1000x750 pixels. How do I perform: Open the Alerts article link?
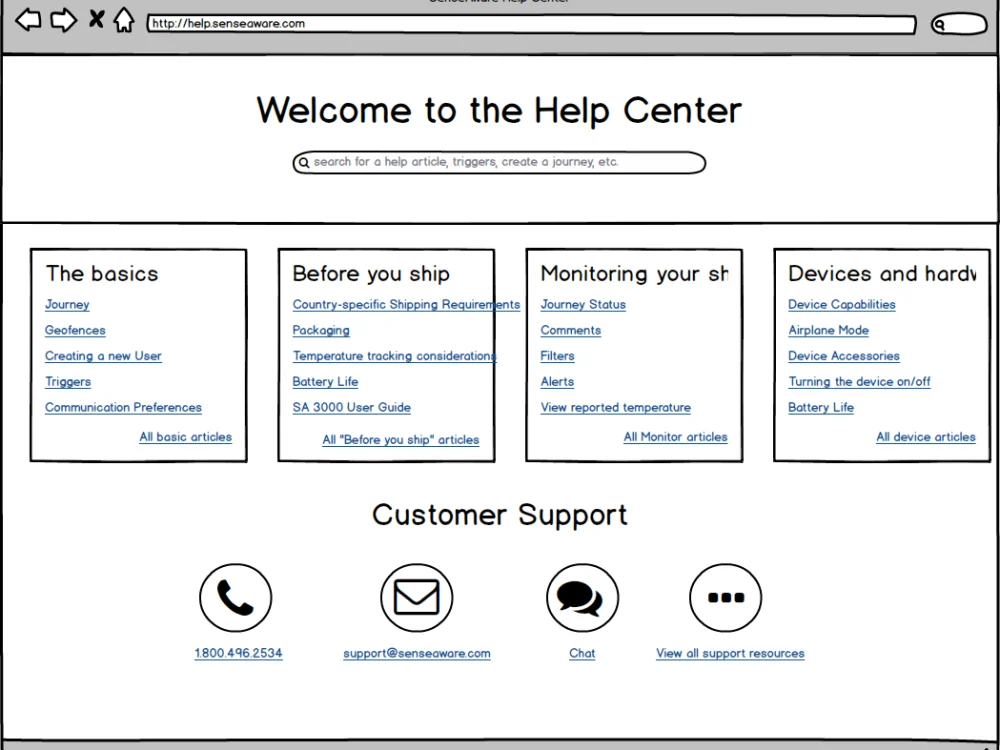click(x=557, y=381)
